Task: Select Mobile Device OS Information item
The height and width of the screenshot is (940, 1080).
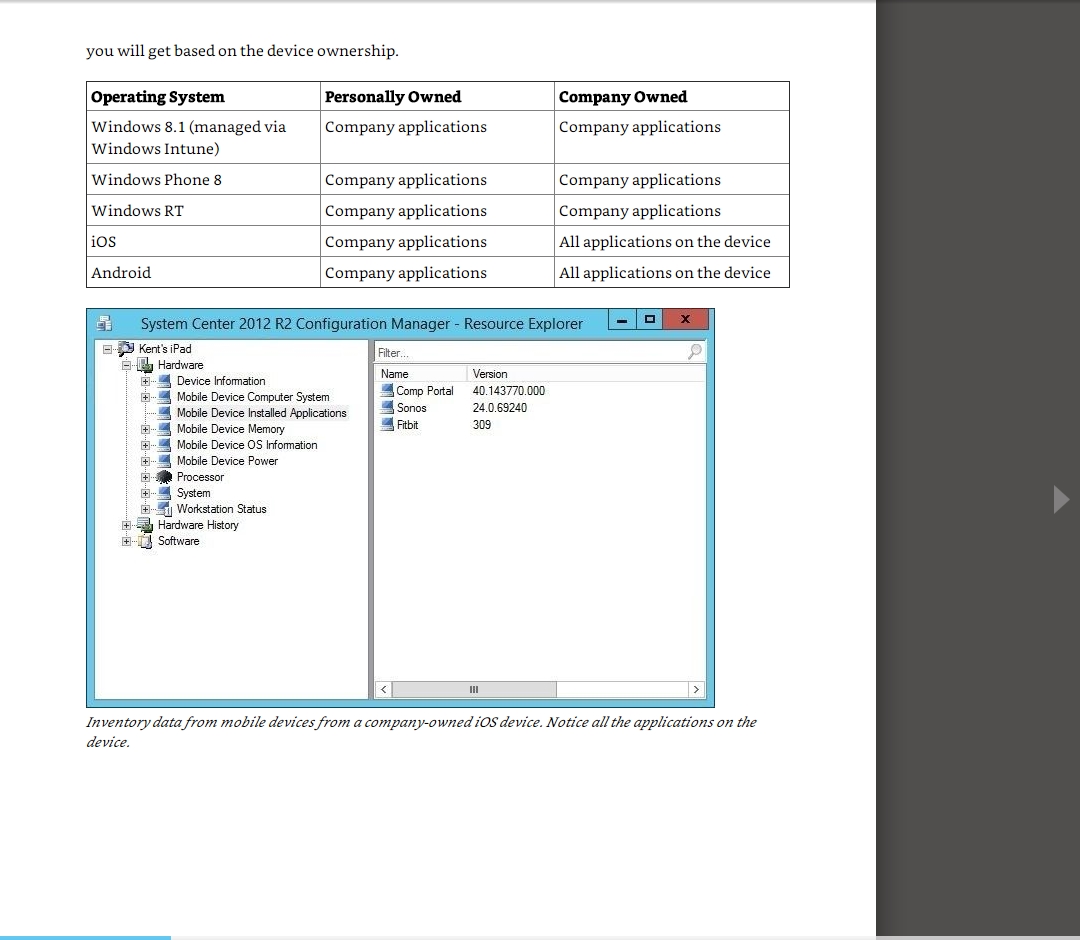Action: pos(247,445)
